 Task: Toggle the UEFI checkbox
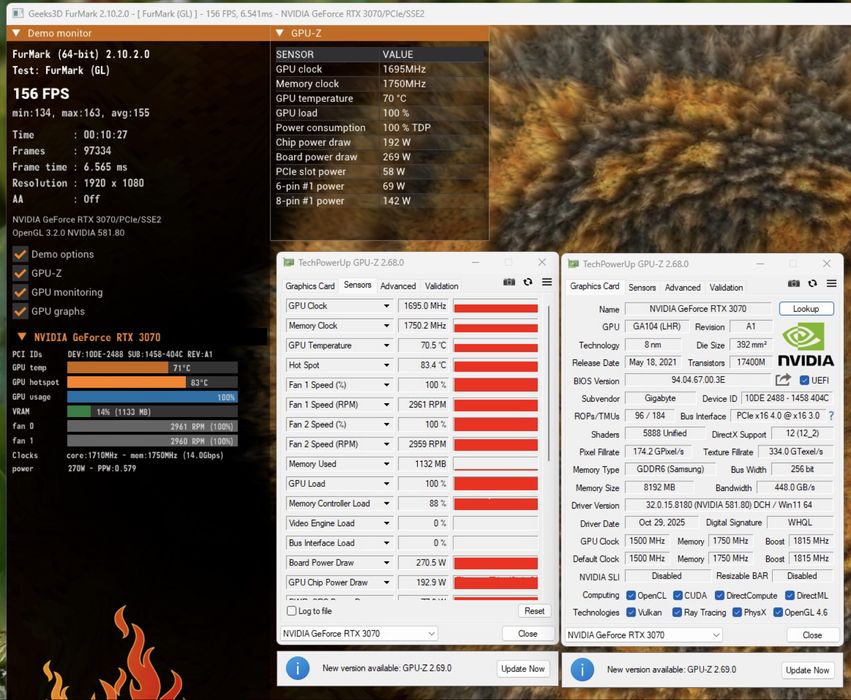click(804, 380)
